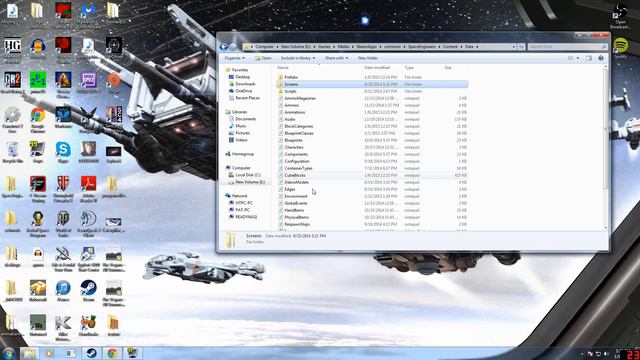This screenshot has width=640, height=360.
Task: Open Steam from the taskbar
Action: point(91,353)
